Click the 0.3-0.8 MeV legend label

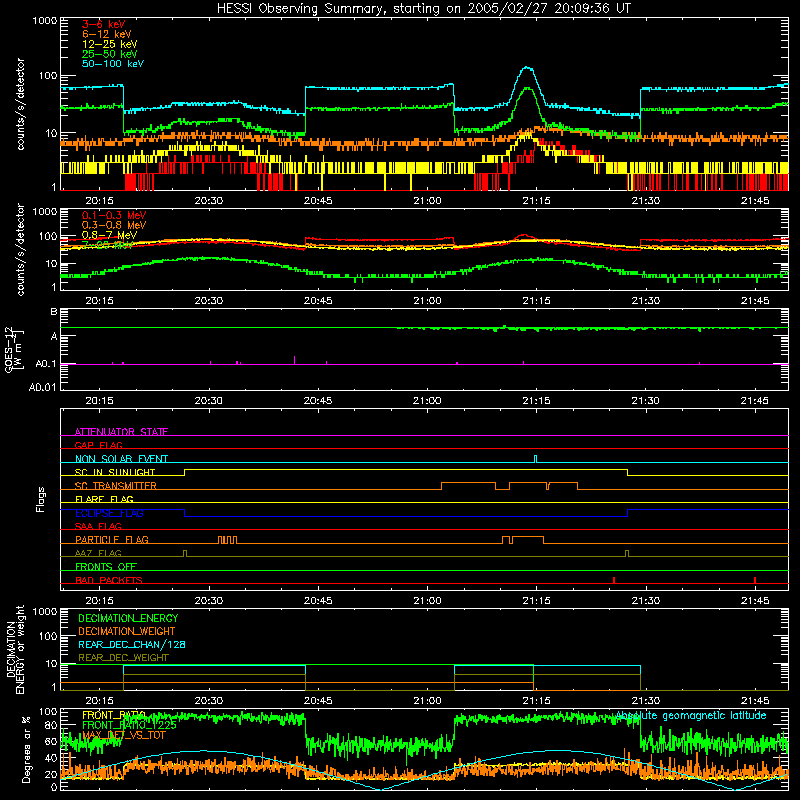114,225
